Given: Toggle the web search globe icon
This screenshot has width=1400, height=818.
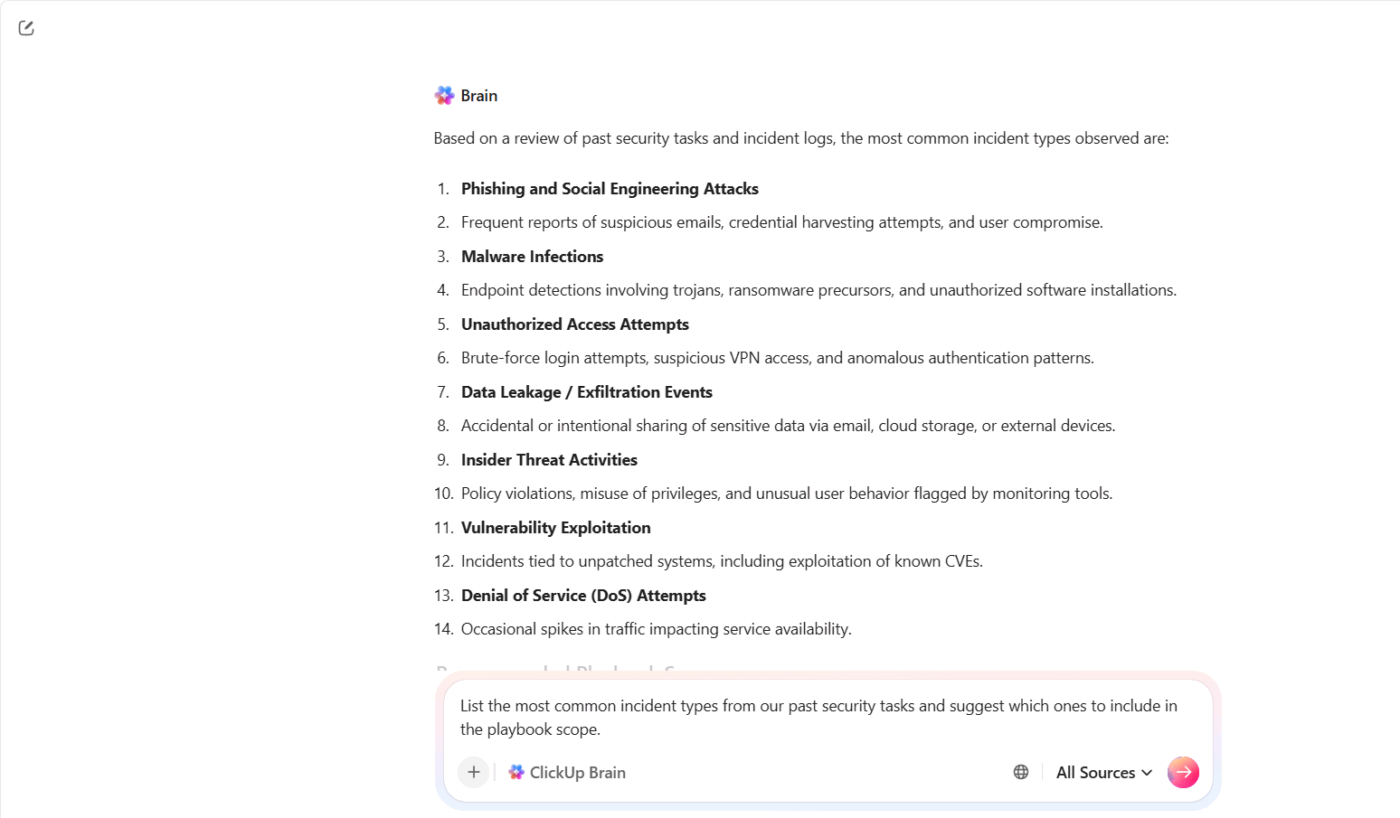Looking at the screenshot, I should 1021,772.
